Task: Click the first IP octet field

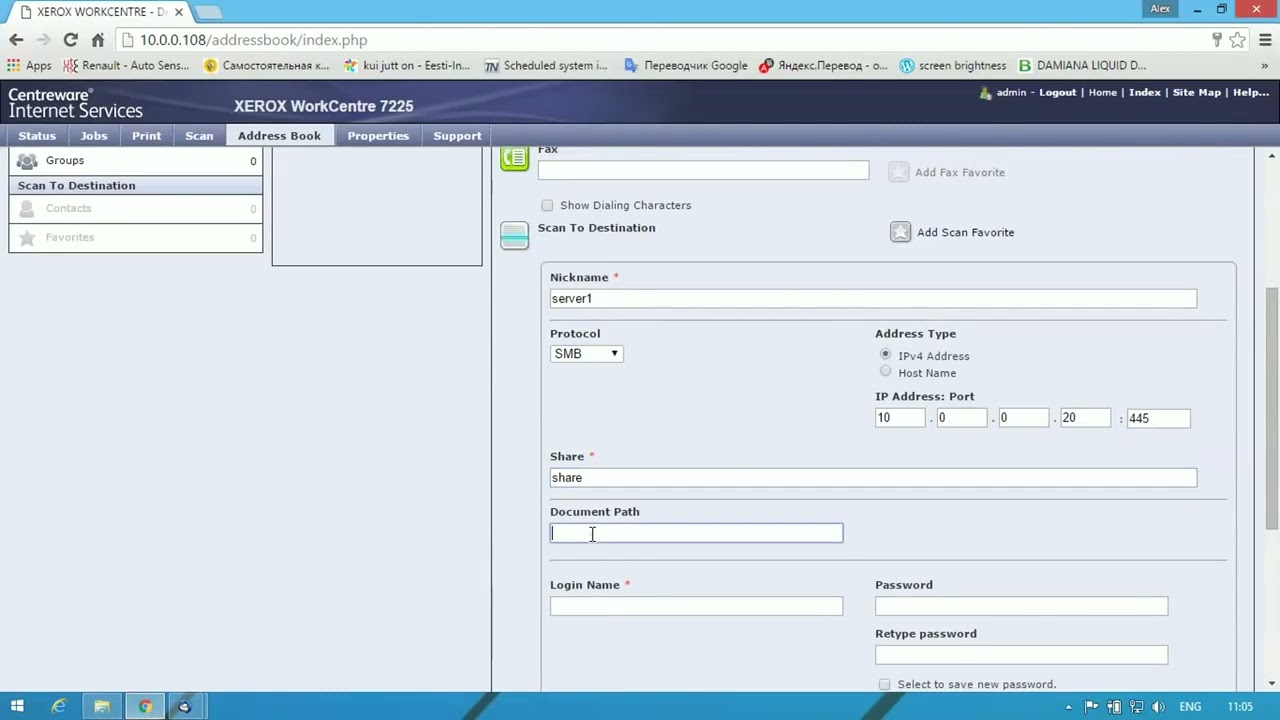Action: [x=900, y=418]
